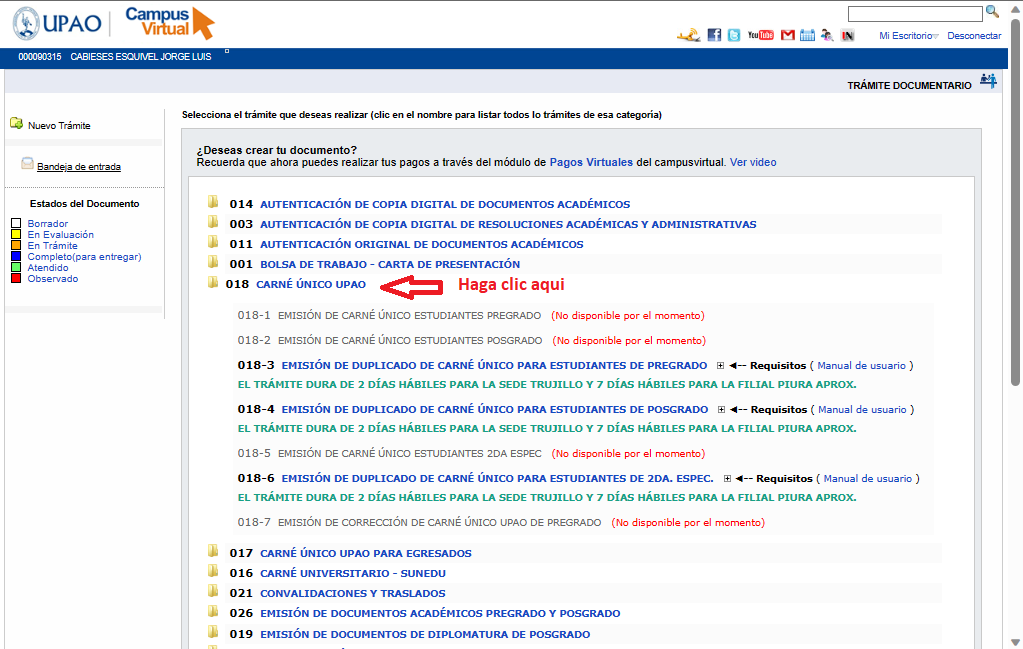Filter by Atendido status label
Image resolution: width=1023 pixels, height=649 pixels.
(x=48, y=268)
